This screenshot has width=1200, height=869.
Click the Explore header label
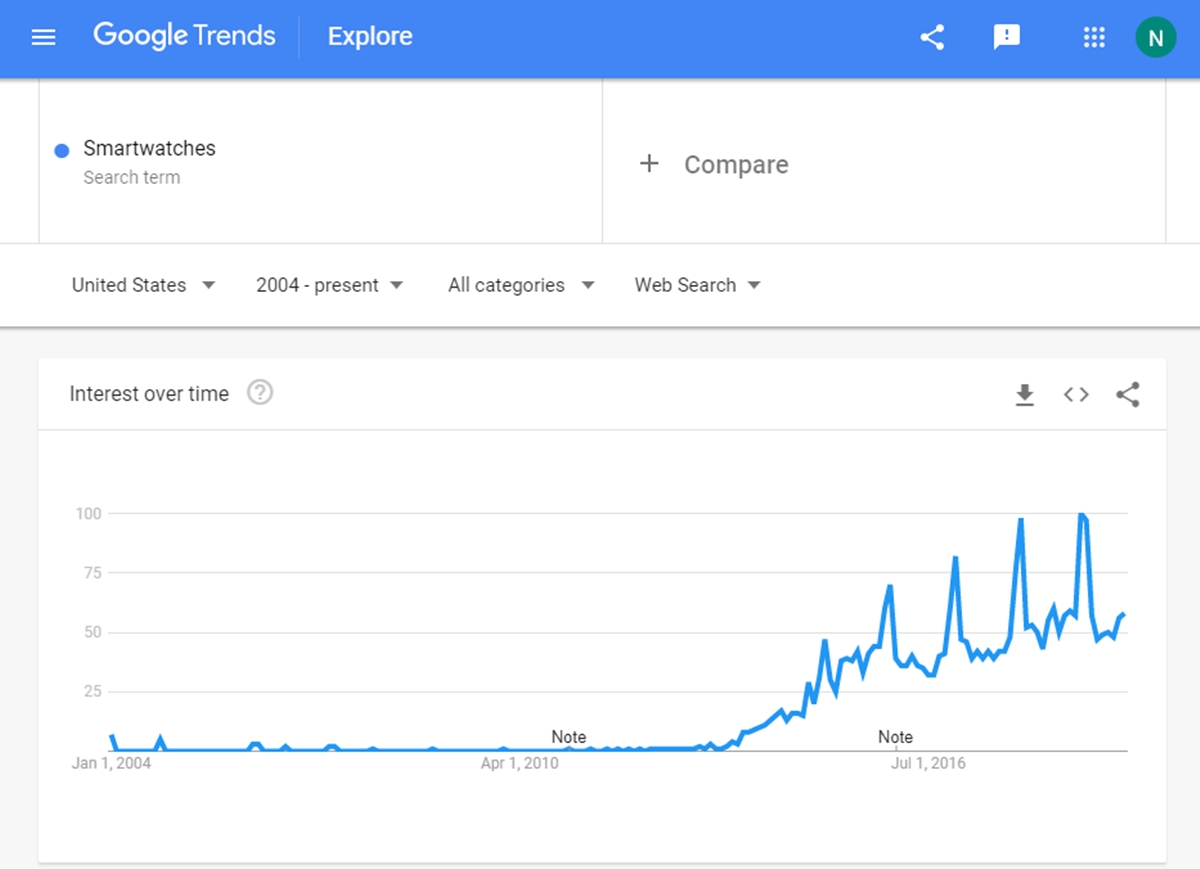coord(370,37)
